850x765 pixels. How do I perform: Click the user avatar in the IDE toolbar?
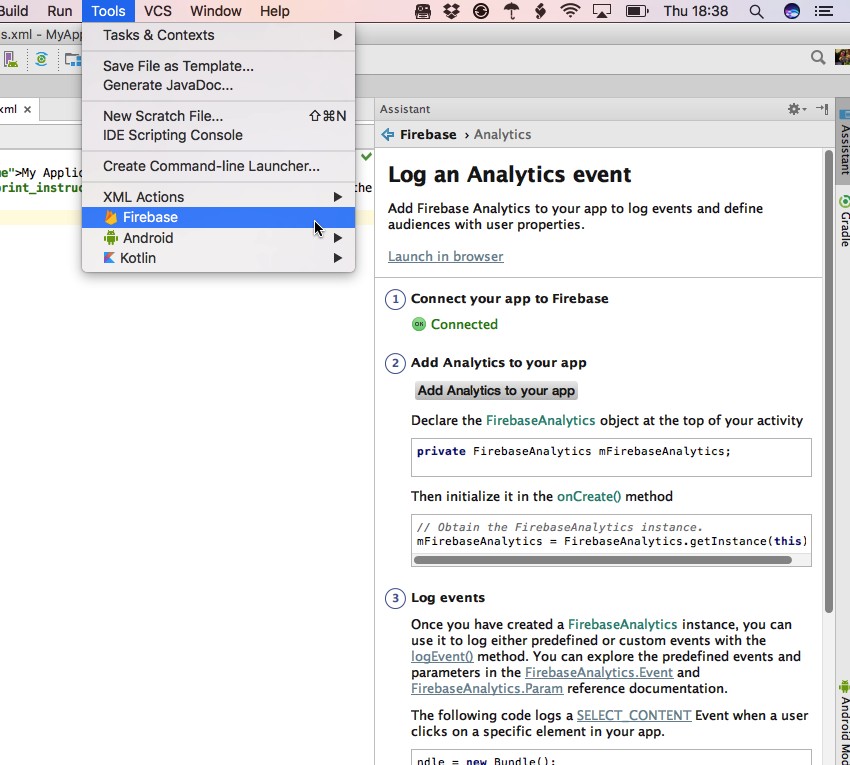(842, 57)
